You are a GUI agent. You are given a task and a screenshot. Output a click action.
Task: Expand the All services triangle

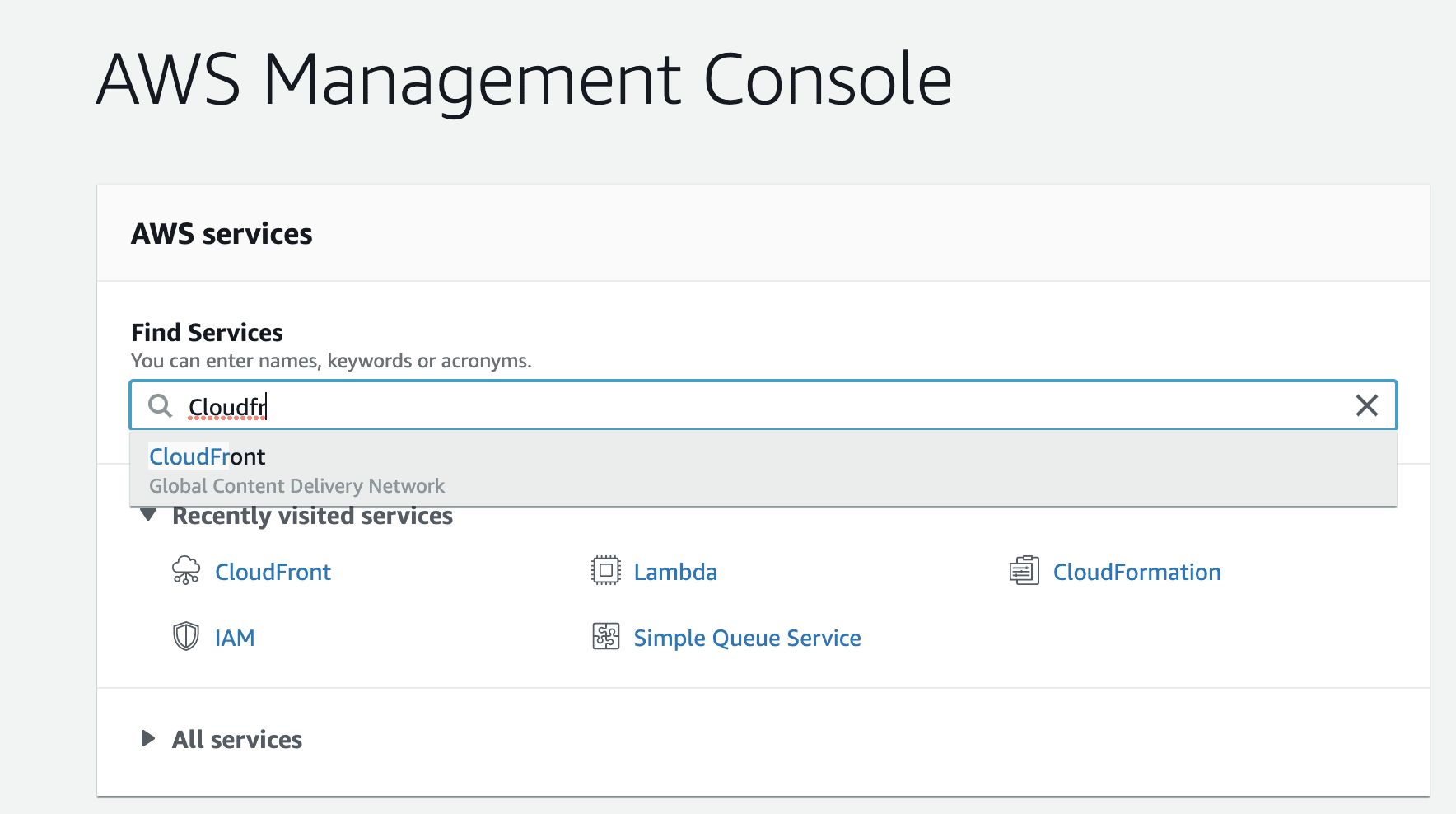[148, 738]
